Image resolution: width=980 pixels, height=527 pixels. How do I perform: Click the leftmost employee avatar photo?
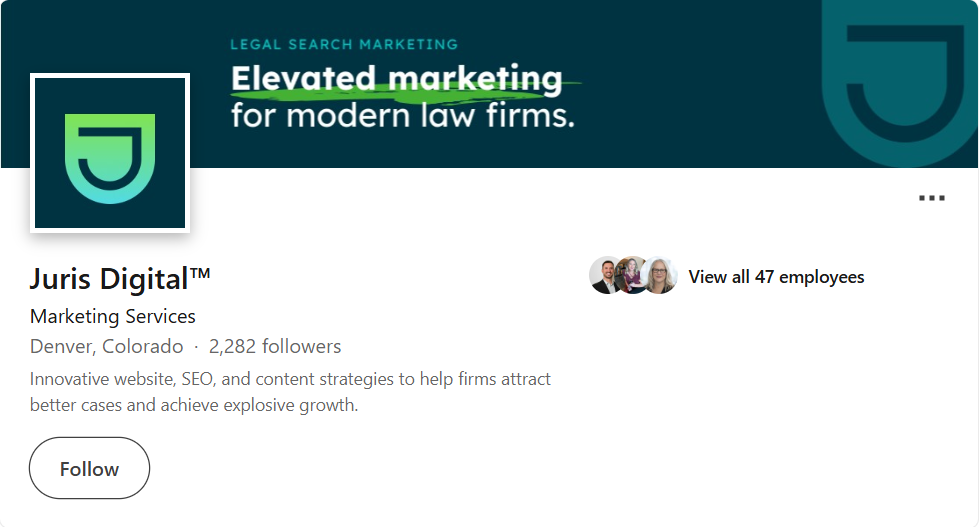[606, 276]
